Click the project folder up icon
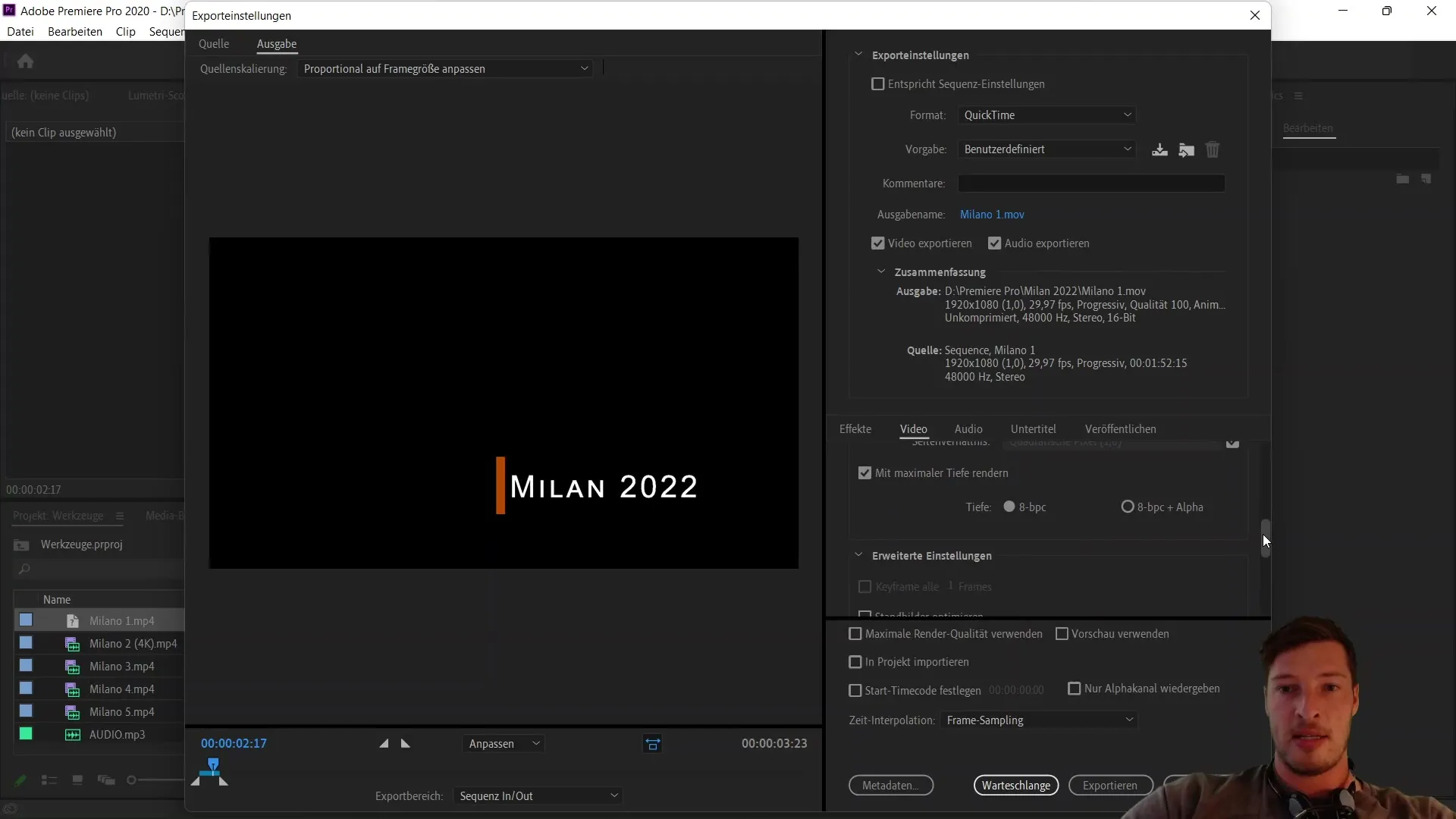The height and width of the screenshot is (819, 1456). (x=21, y=545)
